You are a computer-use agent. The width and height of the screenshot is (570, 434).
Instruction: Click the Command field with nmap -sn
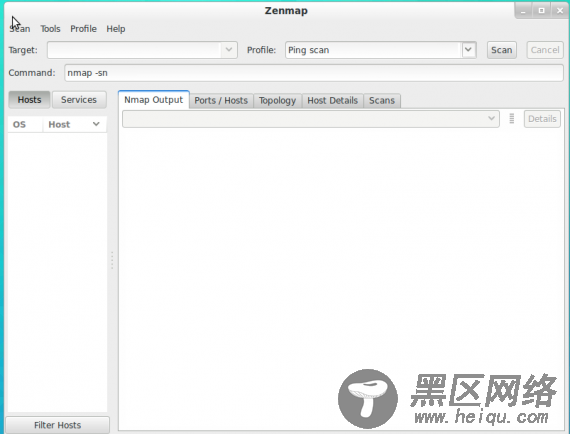point(314,73)
